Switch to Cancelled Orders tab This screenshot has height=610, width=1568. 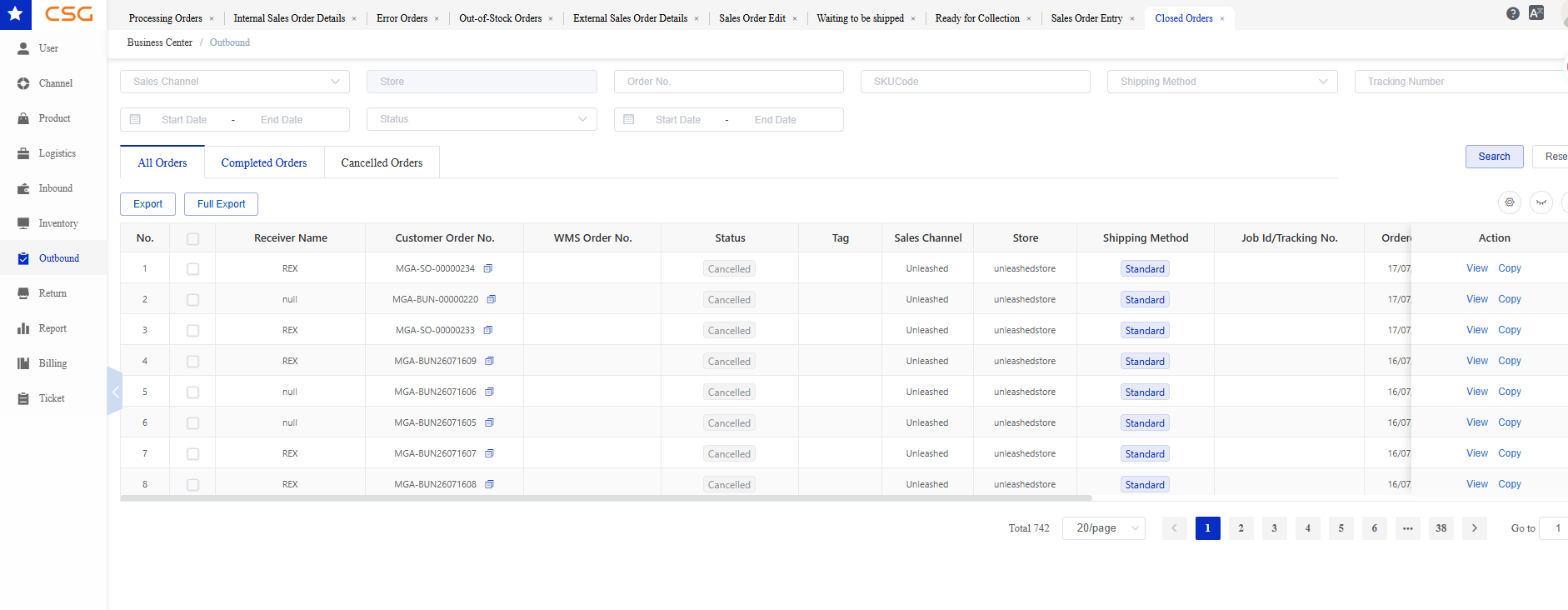[382, 162]
